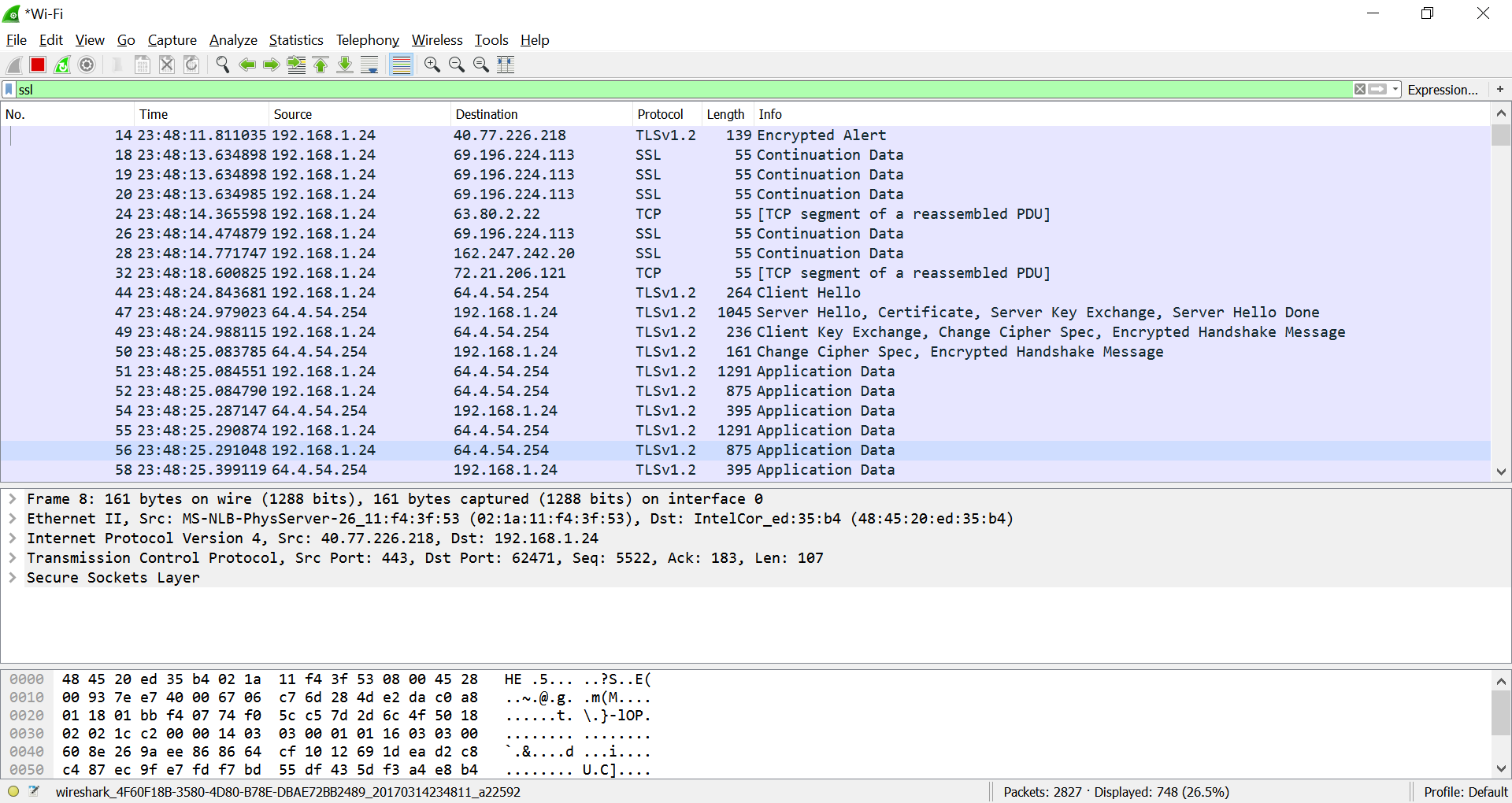Reset text to normal size
The width and height of the screenshot is (1512, 803).
point(481,65)
